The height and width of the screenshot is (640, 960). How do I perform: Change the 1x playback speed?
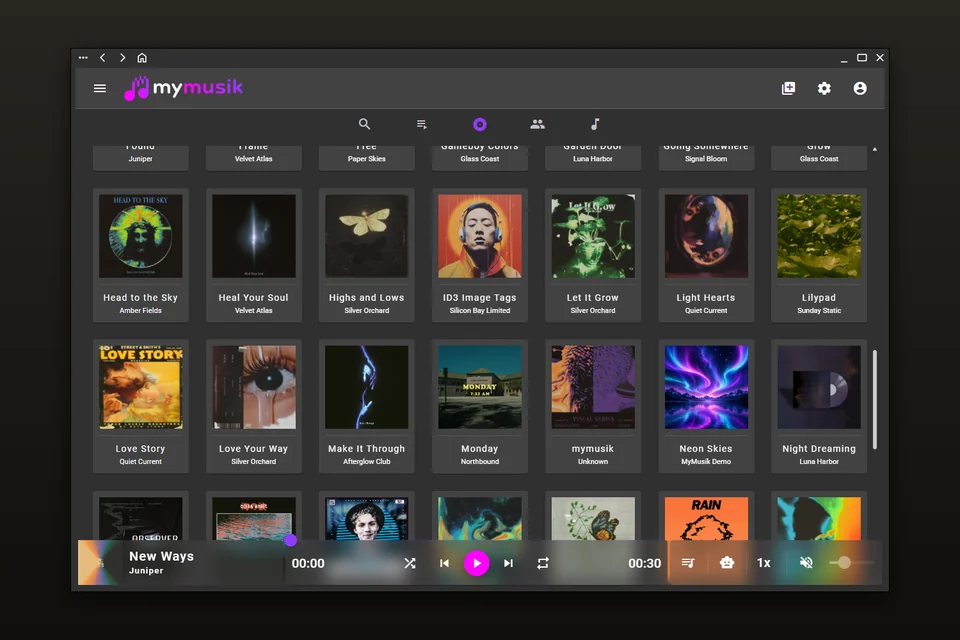(763, 563)
